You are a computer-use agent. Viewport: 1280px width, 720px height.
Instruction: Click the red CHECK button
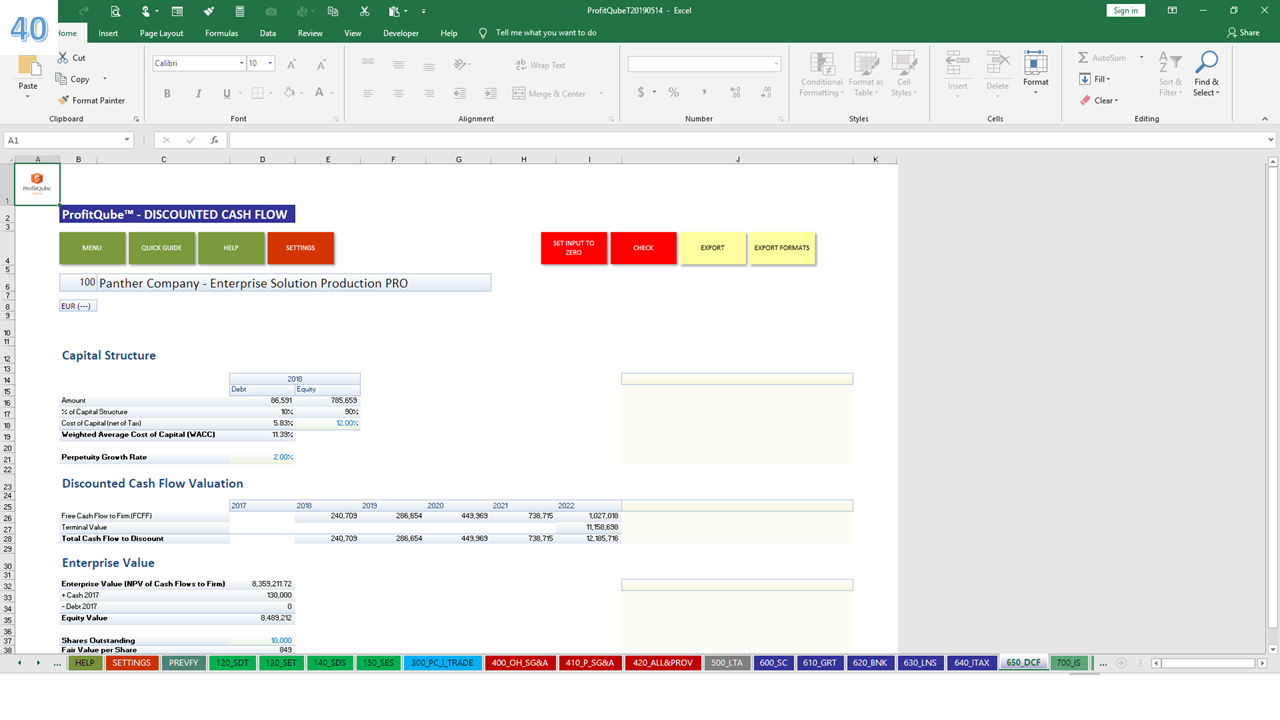[643, 248]
